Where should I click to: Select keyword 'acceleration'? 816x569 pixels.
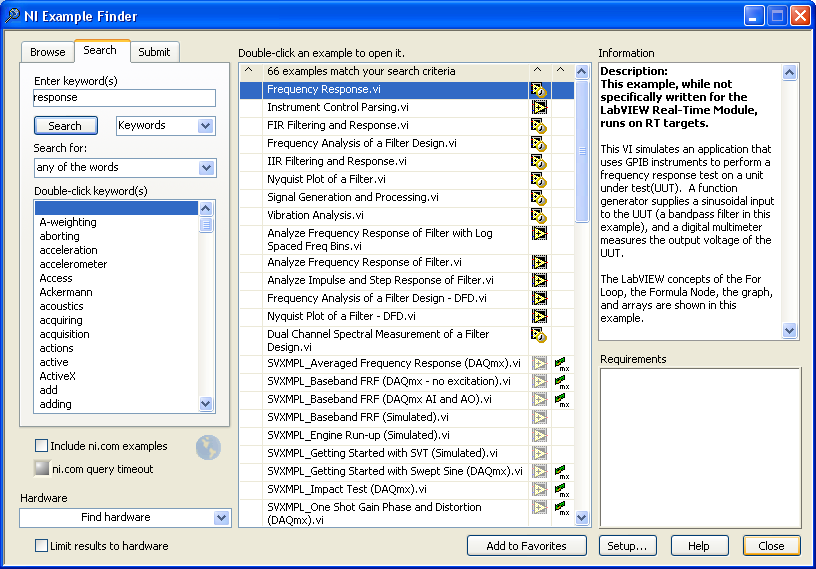click(68, 250)
